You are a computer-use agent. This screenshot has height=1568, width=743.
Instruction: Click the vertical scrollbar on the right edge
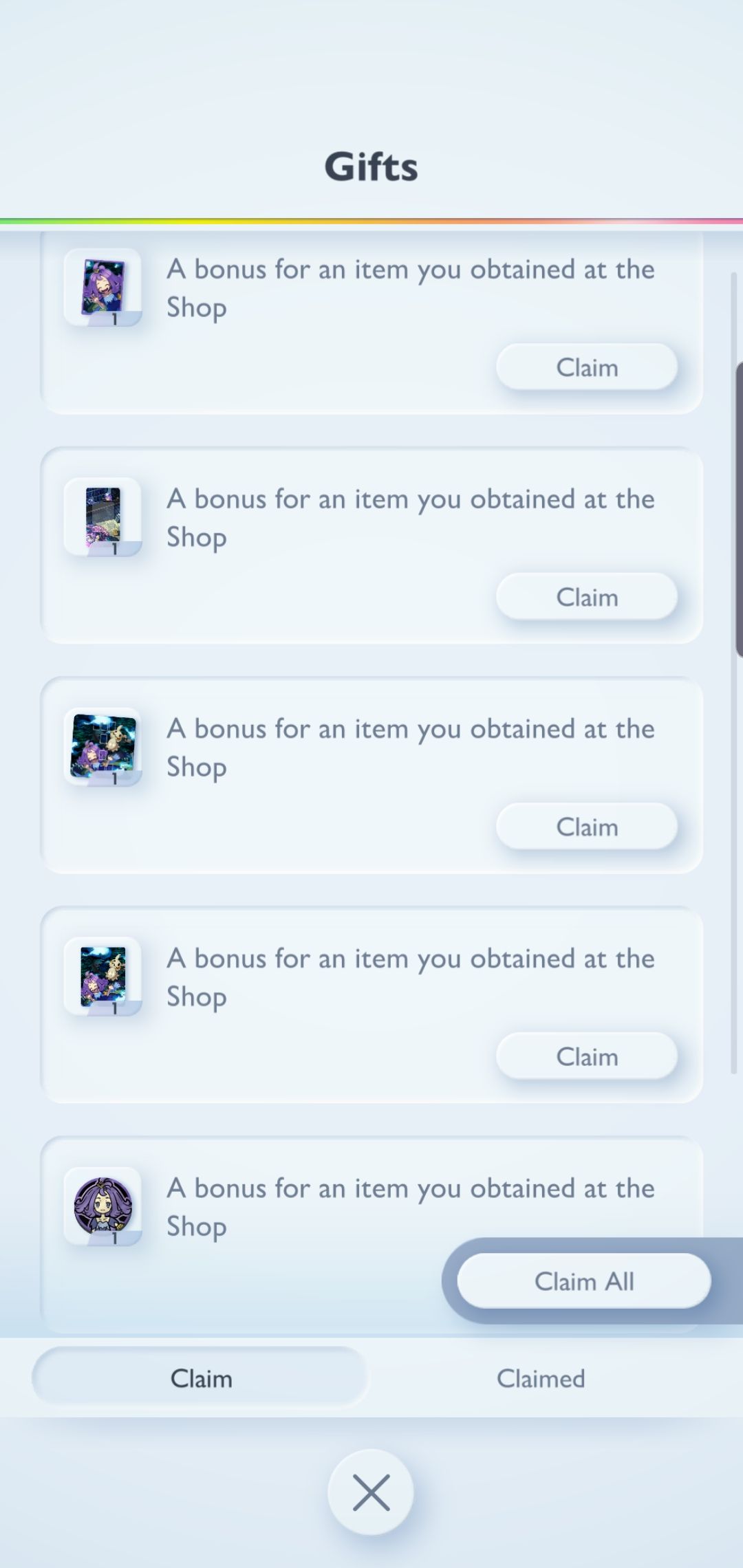[x=737, y=509]
